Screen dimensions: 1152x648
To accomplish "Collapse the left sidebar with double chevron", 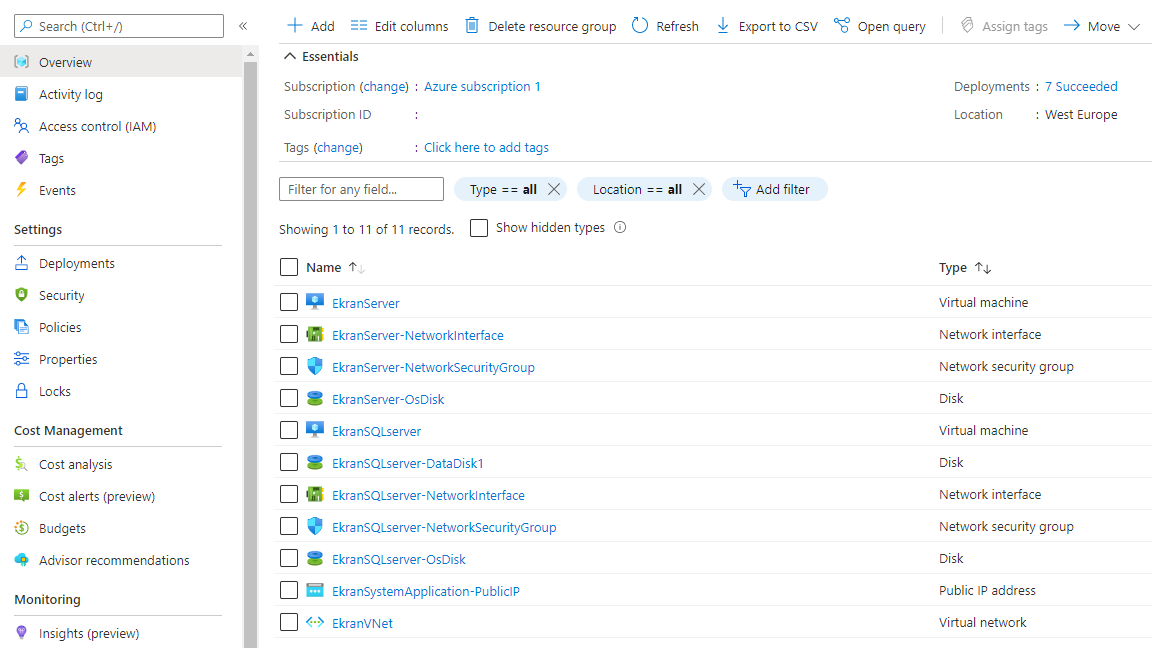I will 243,26.
